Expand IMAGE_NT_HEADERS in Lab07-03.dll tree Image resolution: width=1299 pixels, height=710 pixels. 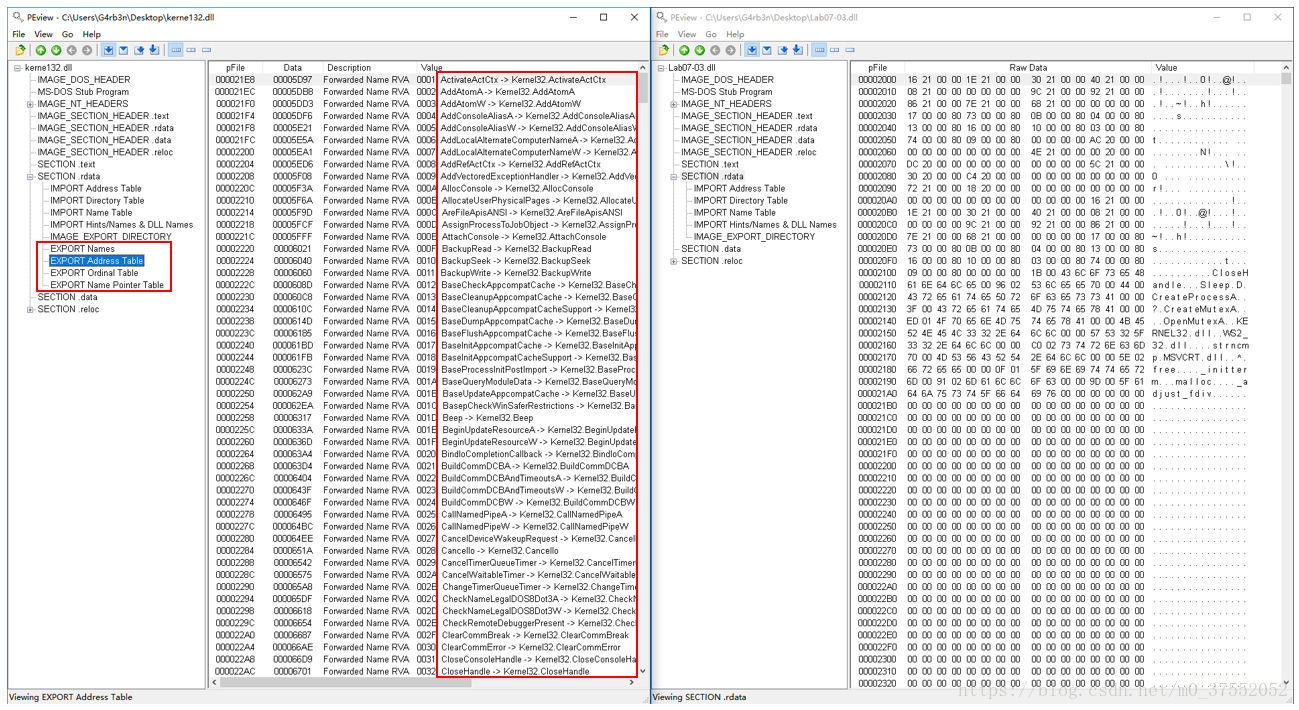pyautogui.click(x=674, y=104)
